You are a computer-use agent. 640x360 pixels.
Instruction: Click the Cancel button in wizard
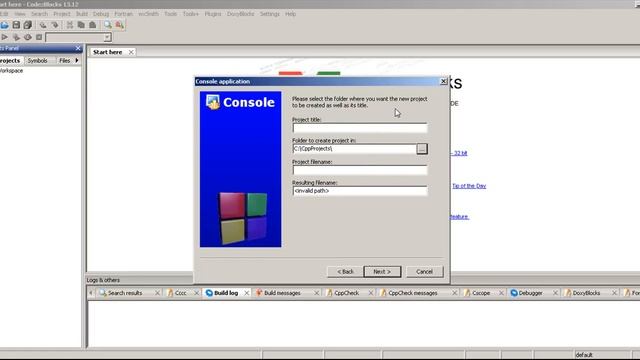(424, 272)
